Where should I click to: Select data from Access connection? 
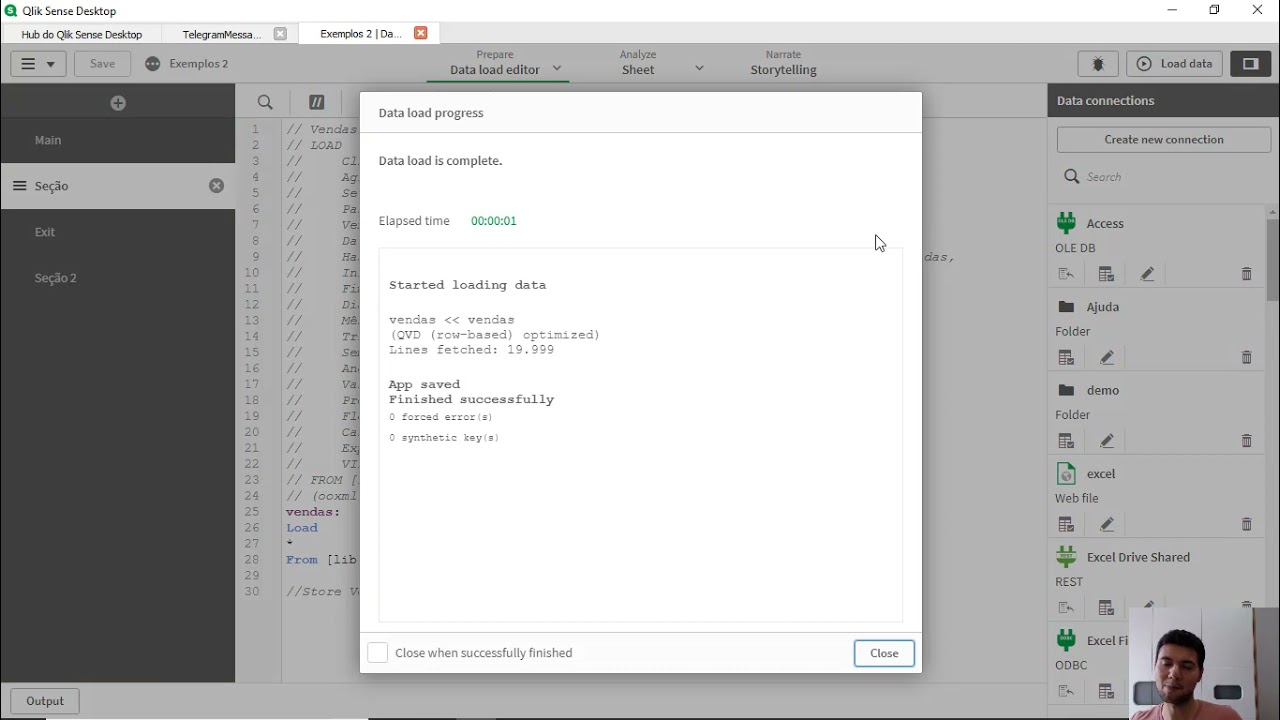pos(1106,274)
